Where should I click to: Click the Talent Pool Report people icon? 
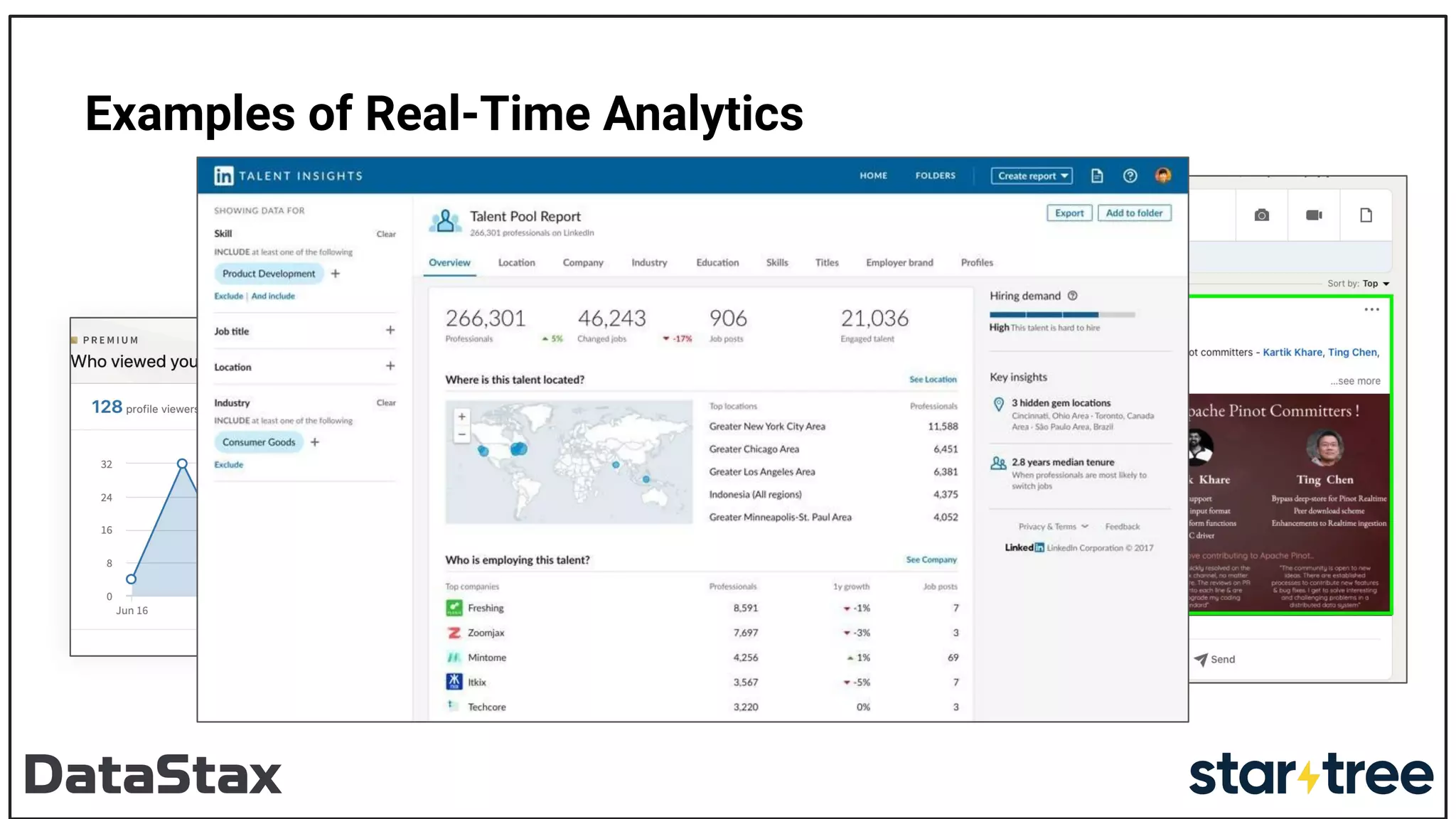click(445, 221)
